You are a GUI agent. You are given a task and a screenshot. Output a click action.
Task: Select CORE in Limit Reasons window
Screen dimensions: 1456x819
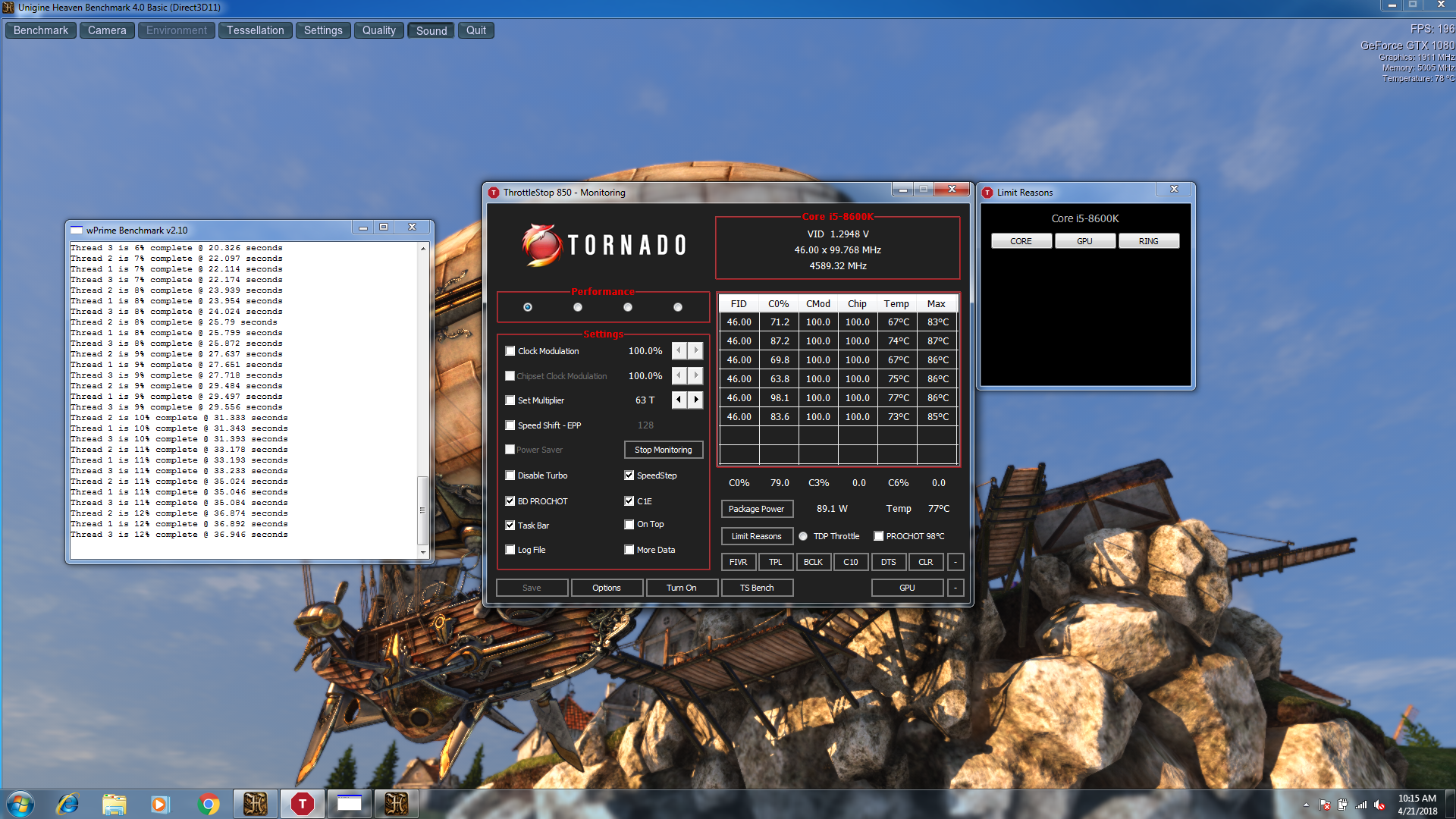(1021, 241)
